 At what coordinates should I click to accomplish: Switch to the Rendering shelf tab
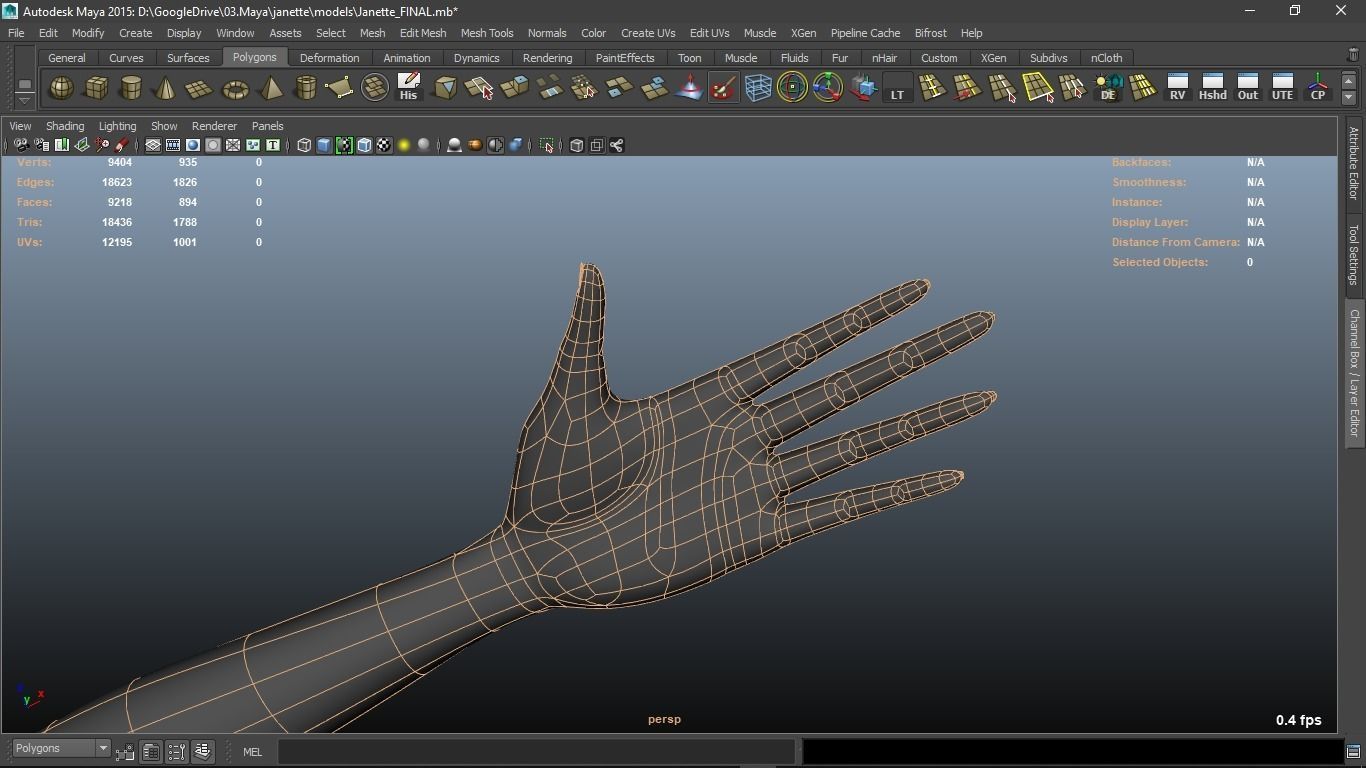point(547,58)
